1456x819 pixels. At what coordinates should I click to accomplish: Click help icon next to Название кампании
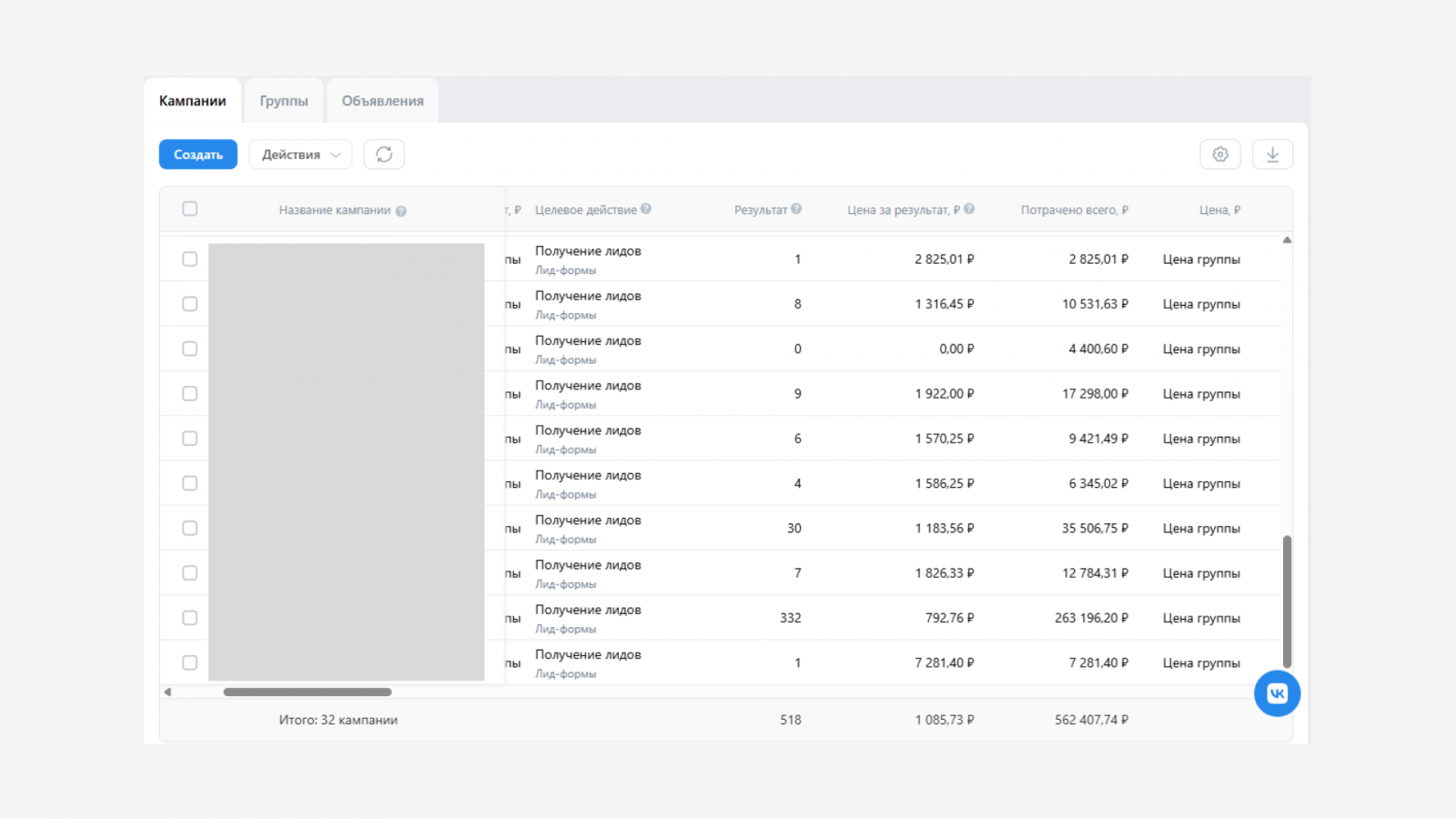pos(401,211)
